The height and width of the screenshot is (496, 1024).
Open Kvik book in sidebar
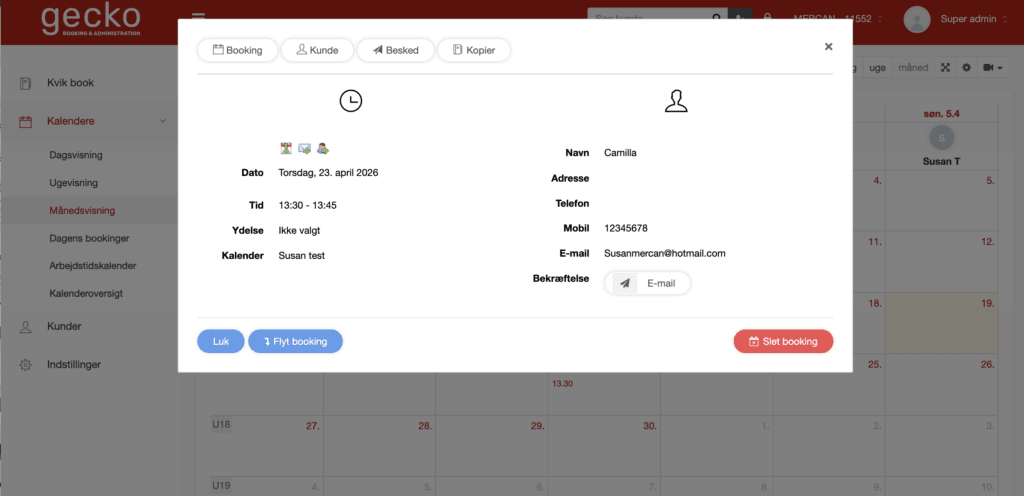70,83
